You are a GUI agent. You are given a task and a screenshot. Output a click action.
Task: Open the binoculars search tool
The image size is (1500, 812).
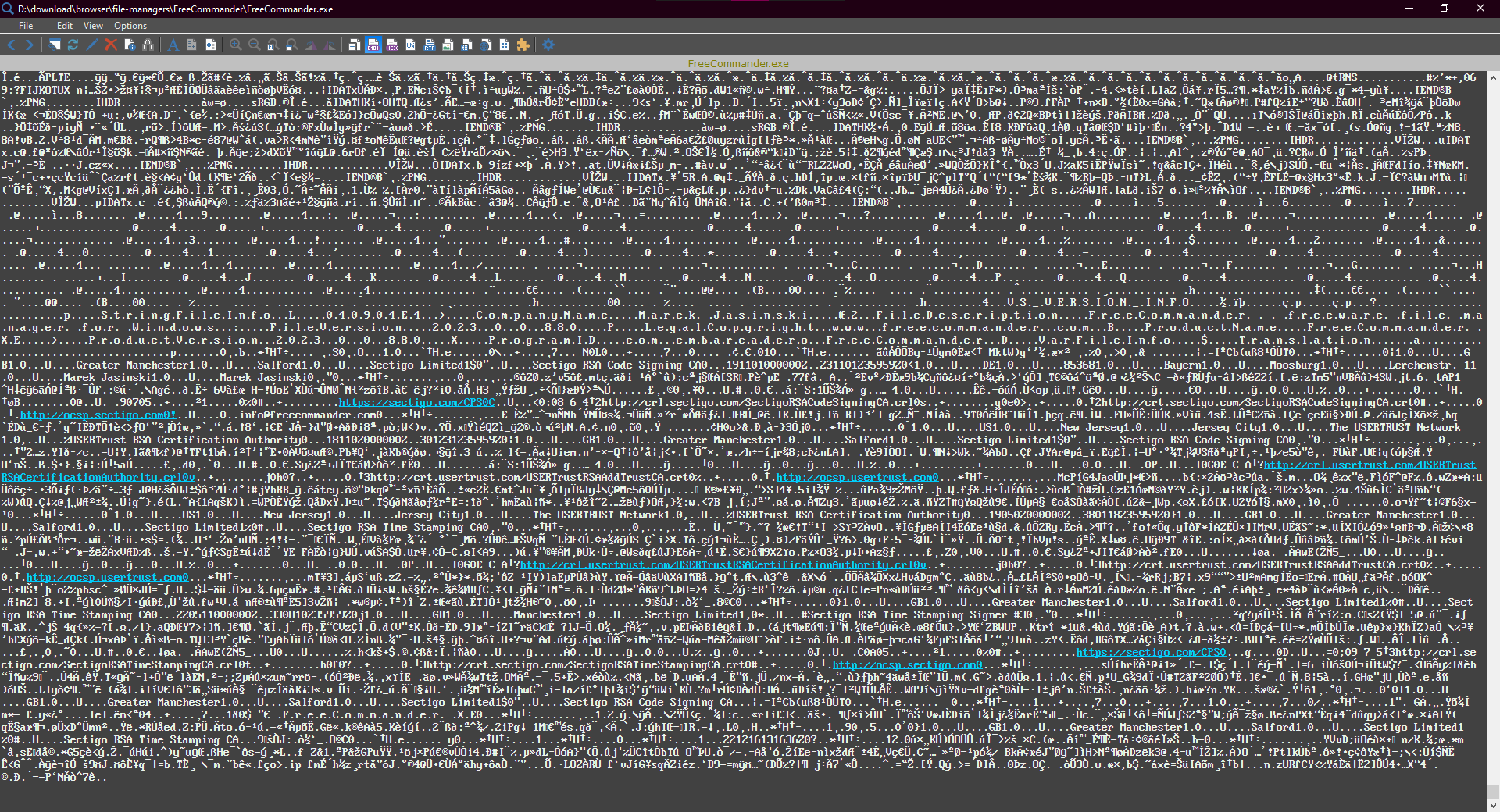[148, 45]
